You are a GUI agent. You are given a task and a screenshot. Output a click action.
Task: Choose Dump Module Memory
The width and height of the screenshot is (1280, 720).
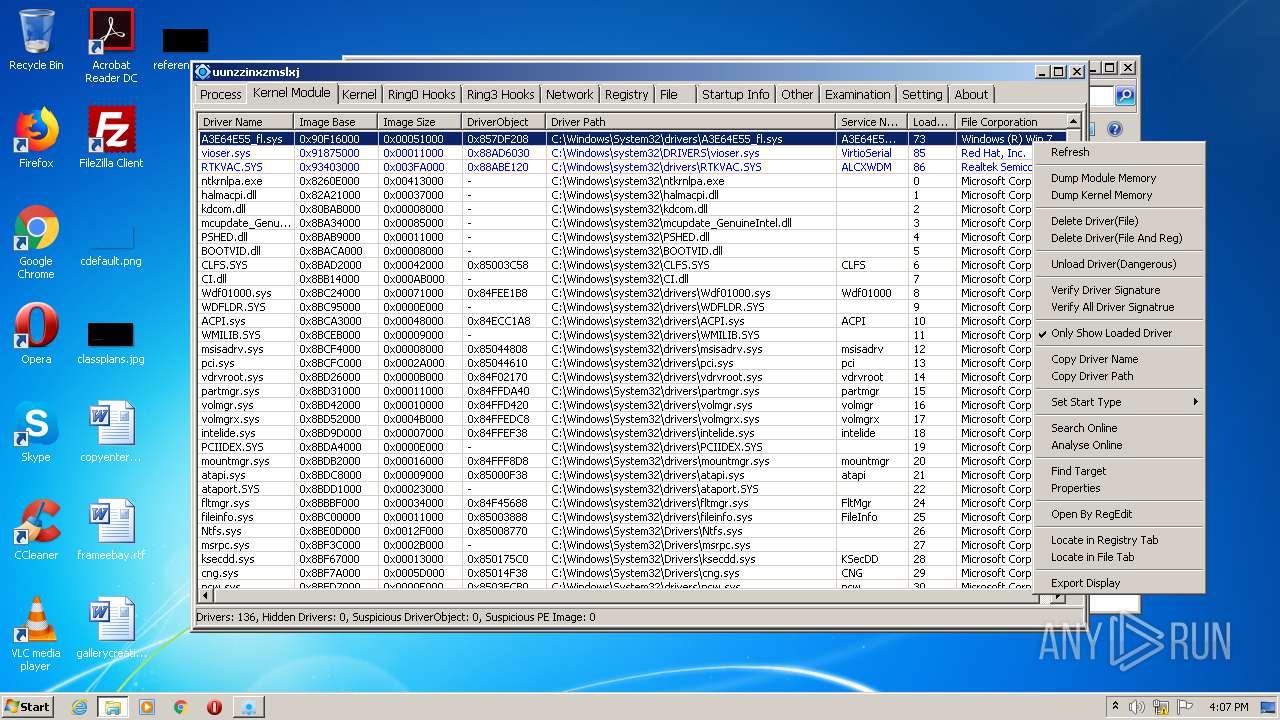pos(1119,178)
